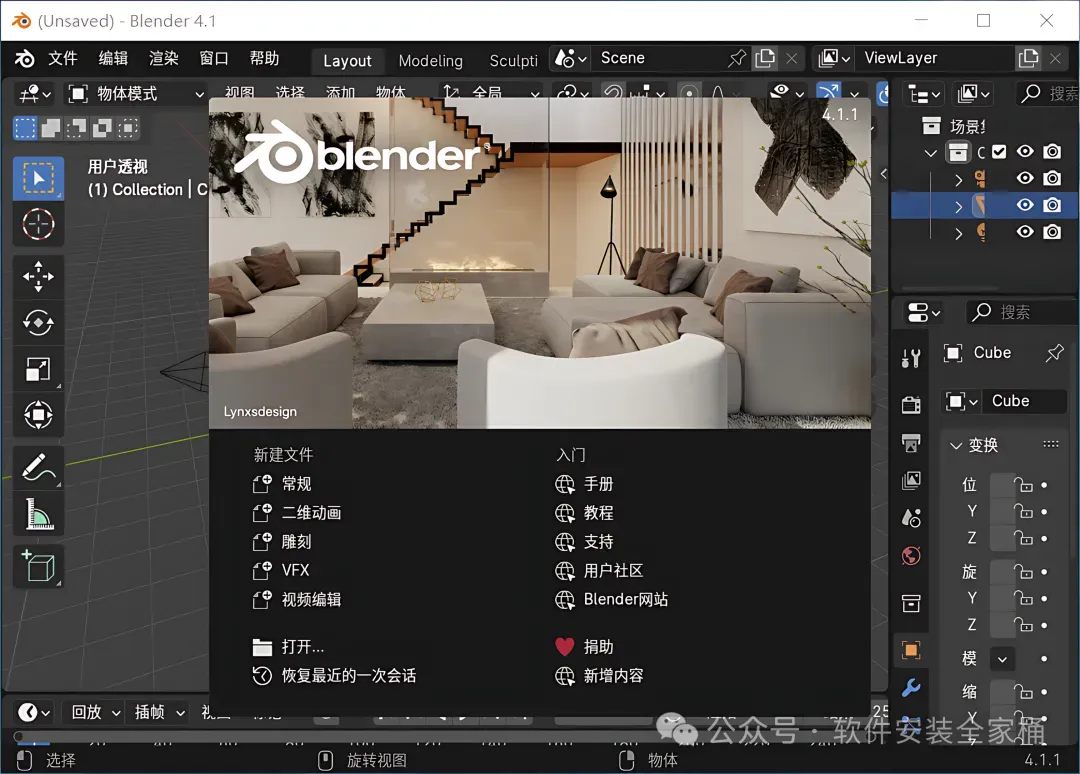Select the Cursor tool

point(39,224)
